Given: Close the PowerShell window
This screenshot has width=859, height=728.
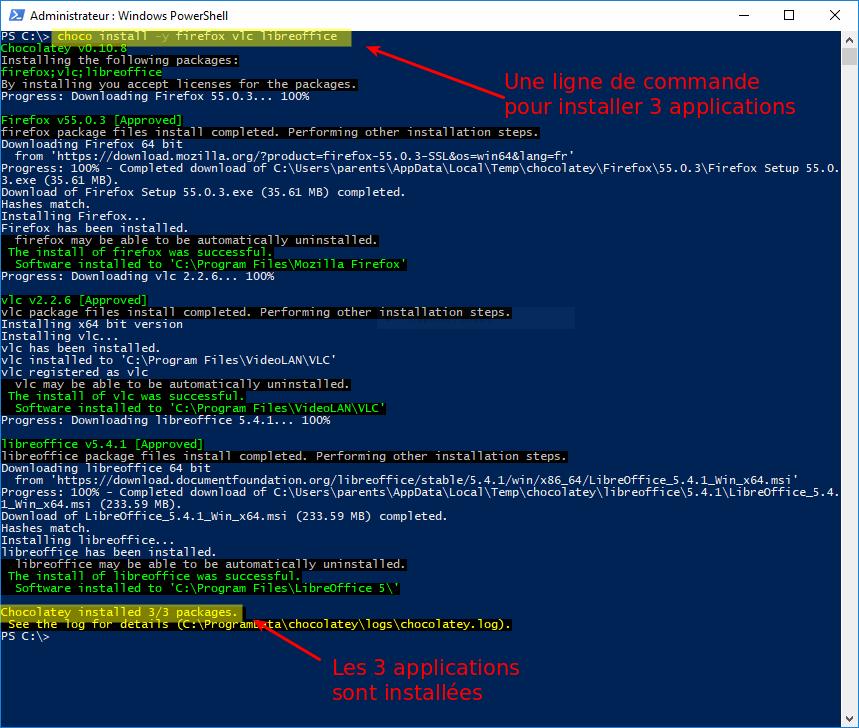Looking at the screenshot, I should [835, 15].
